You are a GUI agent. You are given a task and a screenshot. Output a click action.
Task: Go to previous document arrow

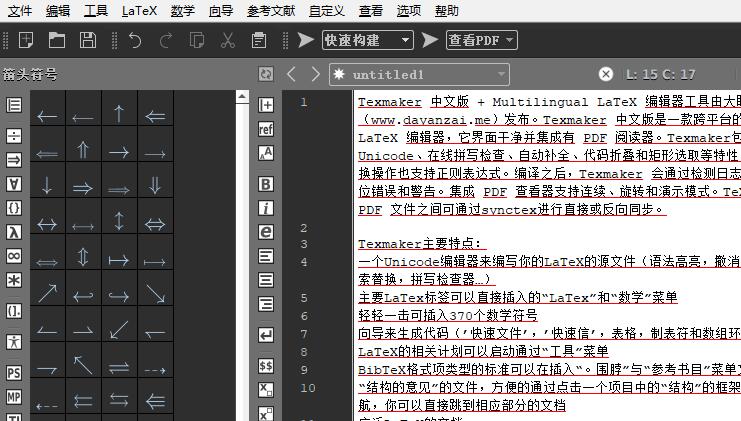(x=291, y=74)
